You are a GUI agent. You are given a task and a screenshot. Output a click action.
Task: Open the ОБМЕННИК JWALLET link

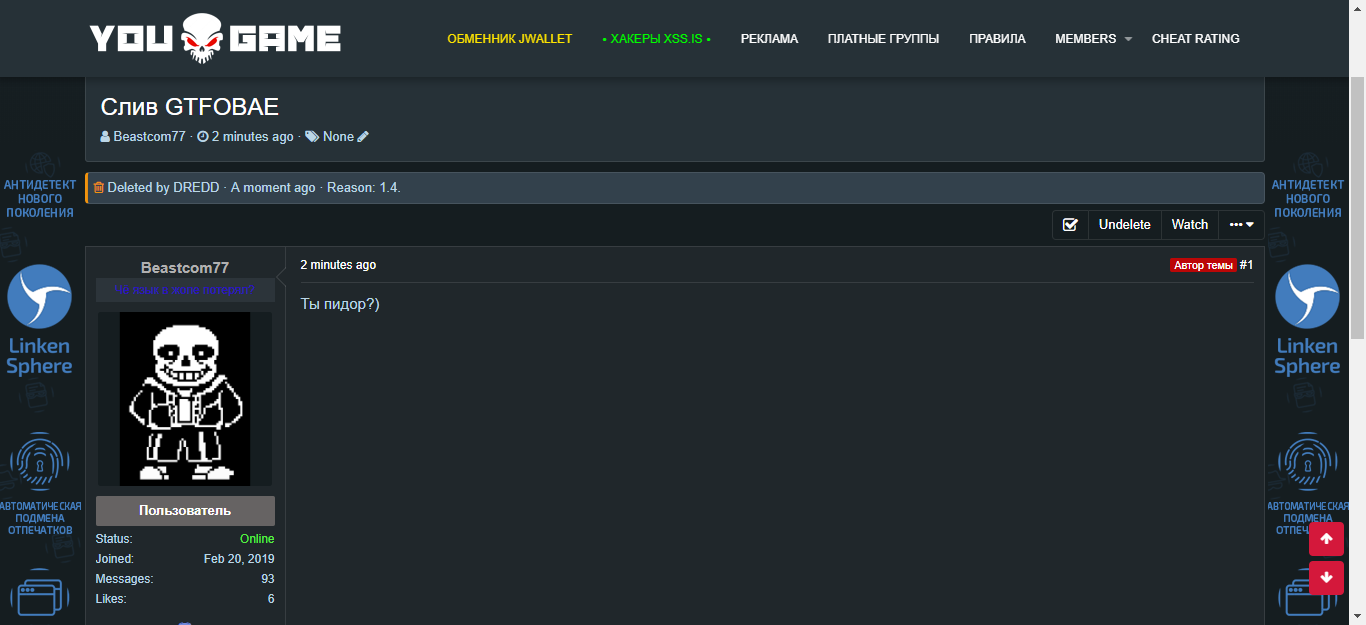click(509, 39)
